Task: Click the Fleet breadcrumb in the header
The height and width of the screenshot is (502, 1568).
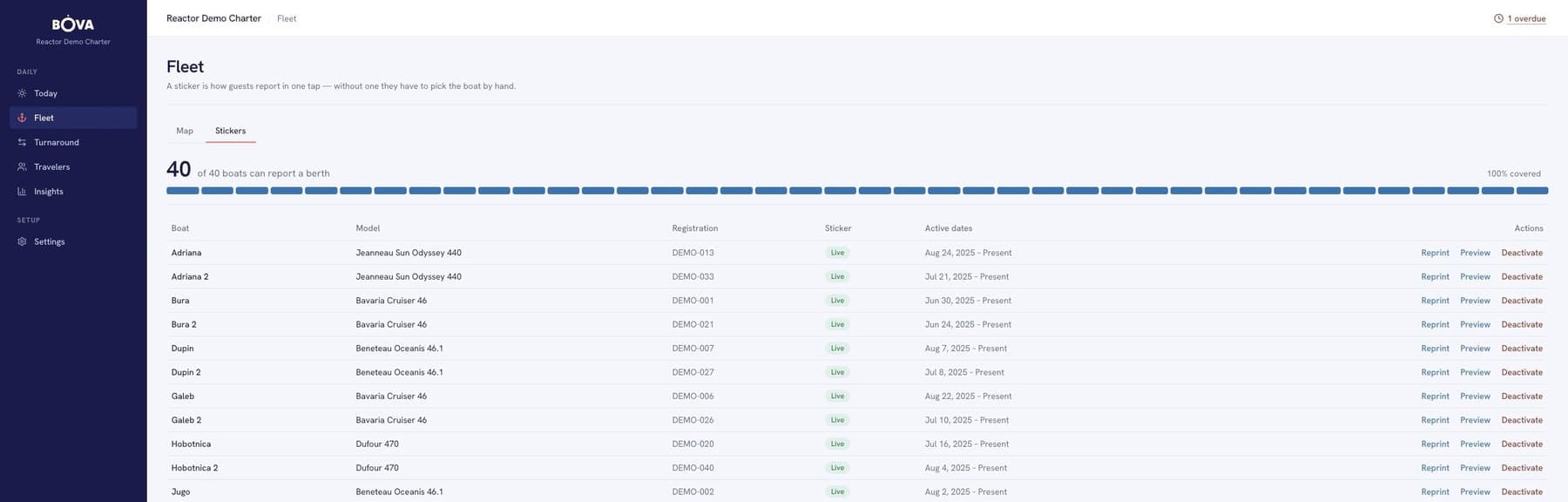Action: click(287, 18)
